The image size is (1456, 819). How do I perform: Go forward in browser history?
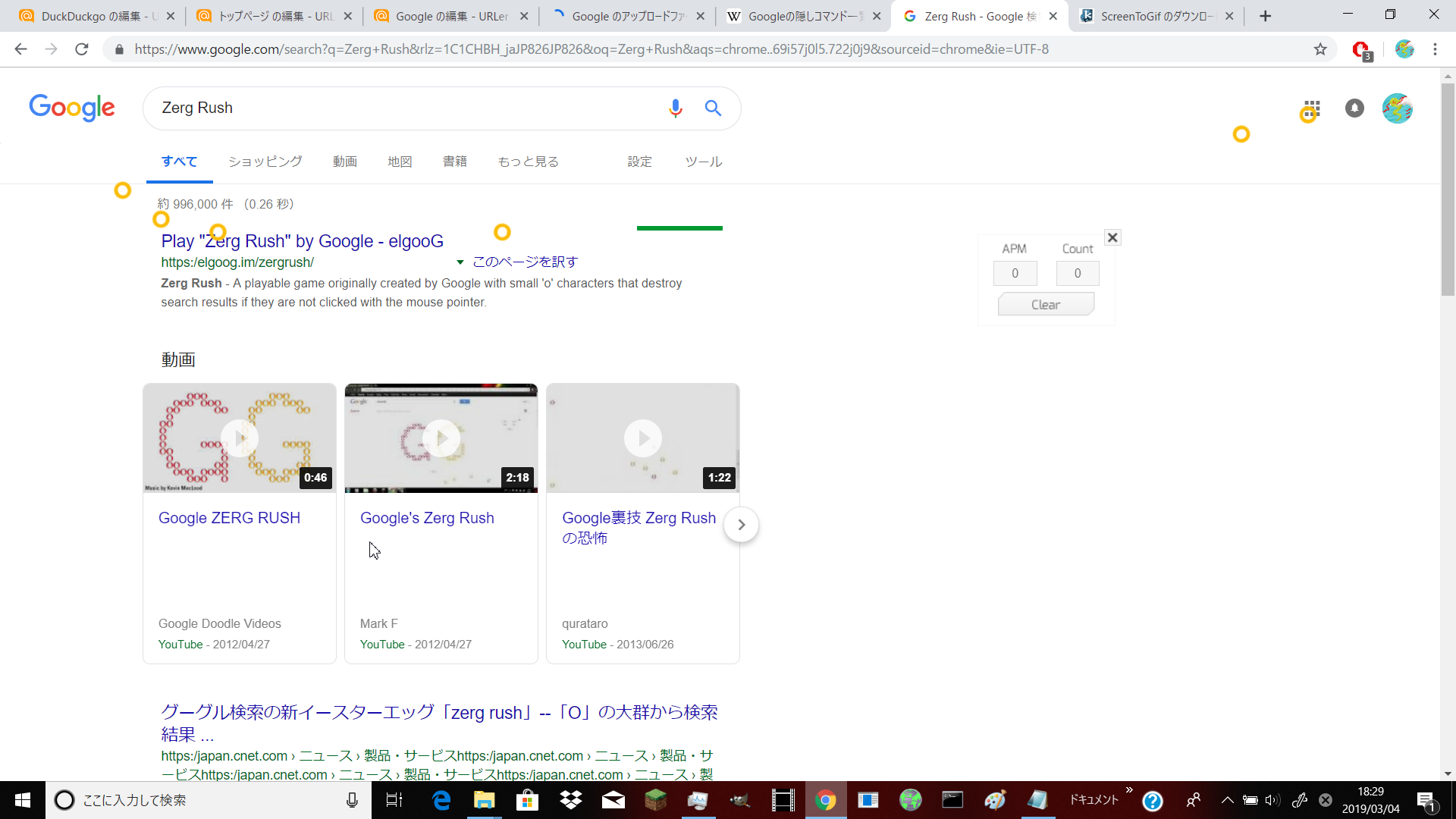coord(51,49)
